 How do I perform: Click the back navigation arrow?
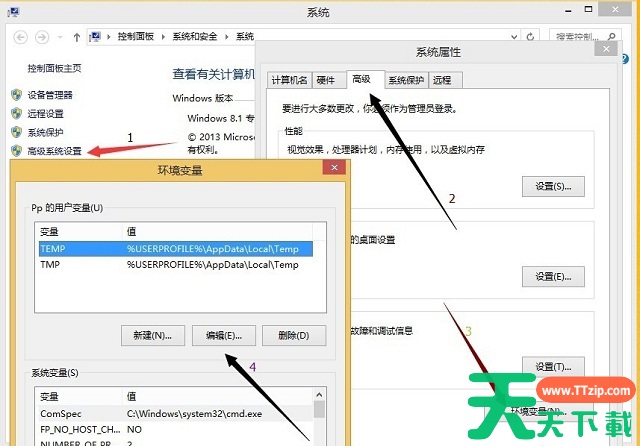(x=19, y=37)
